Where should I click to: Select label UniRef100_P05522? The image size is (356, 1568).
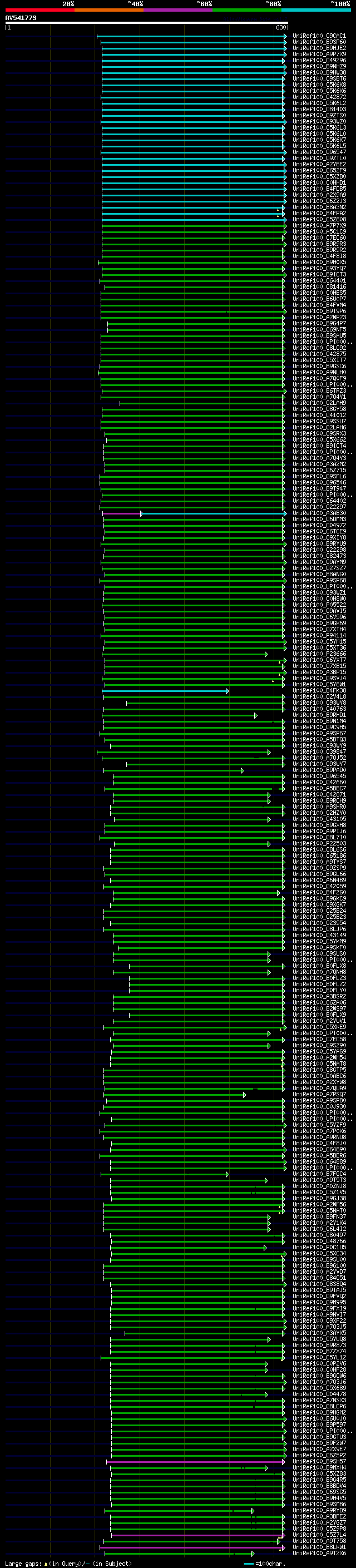tap(319, 605)
